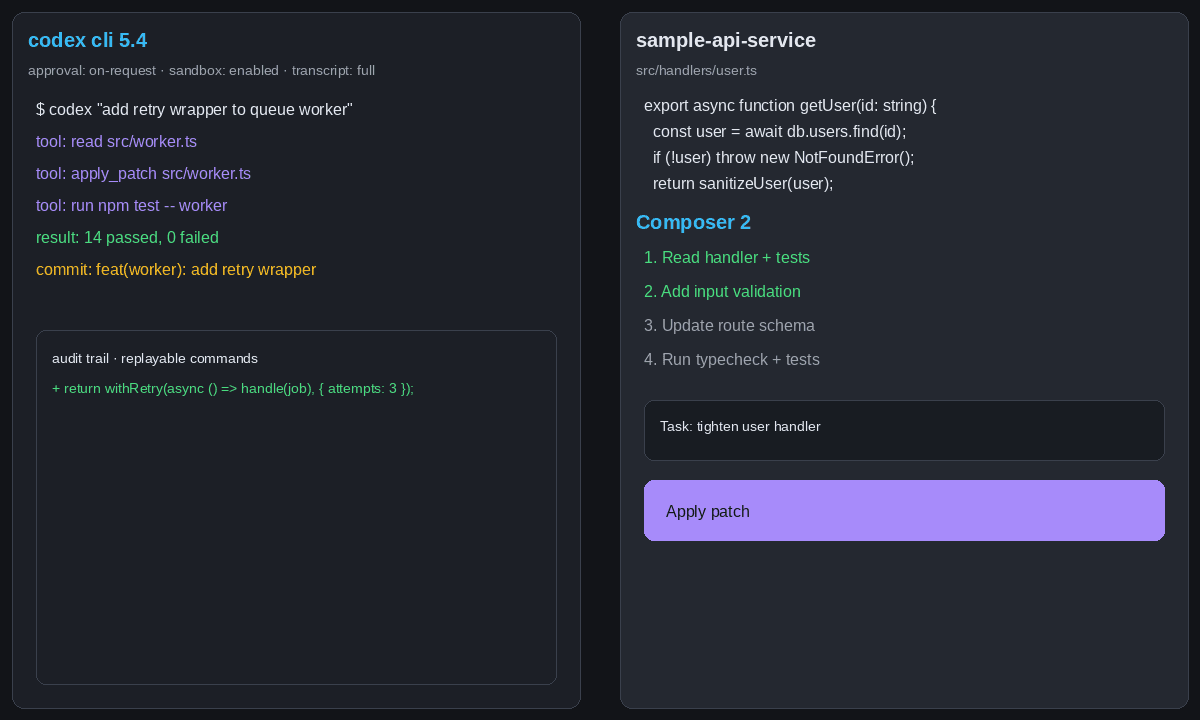Select step '2. Add input validation'
This screenshot has height=720, width=1200.
722,291
